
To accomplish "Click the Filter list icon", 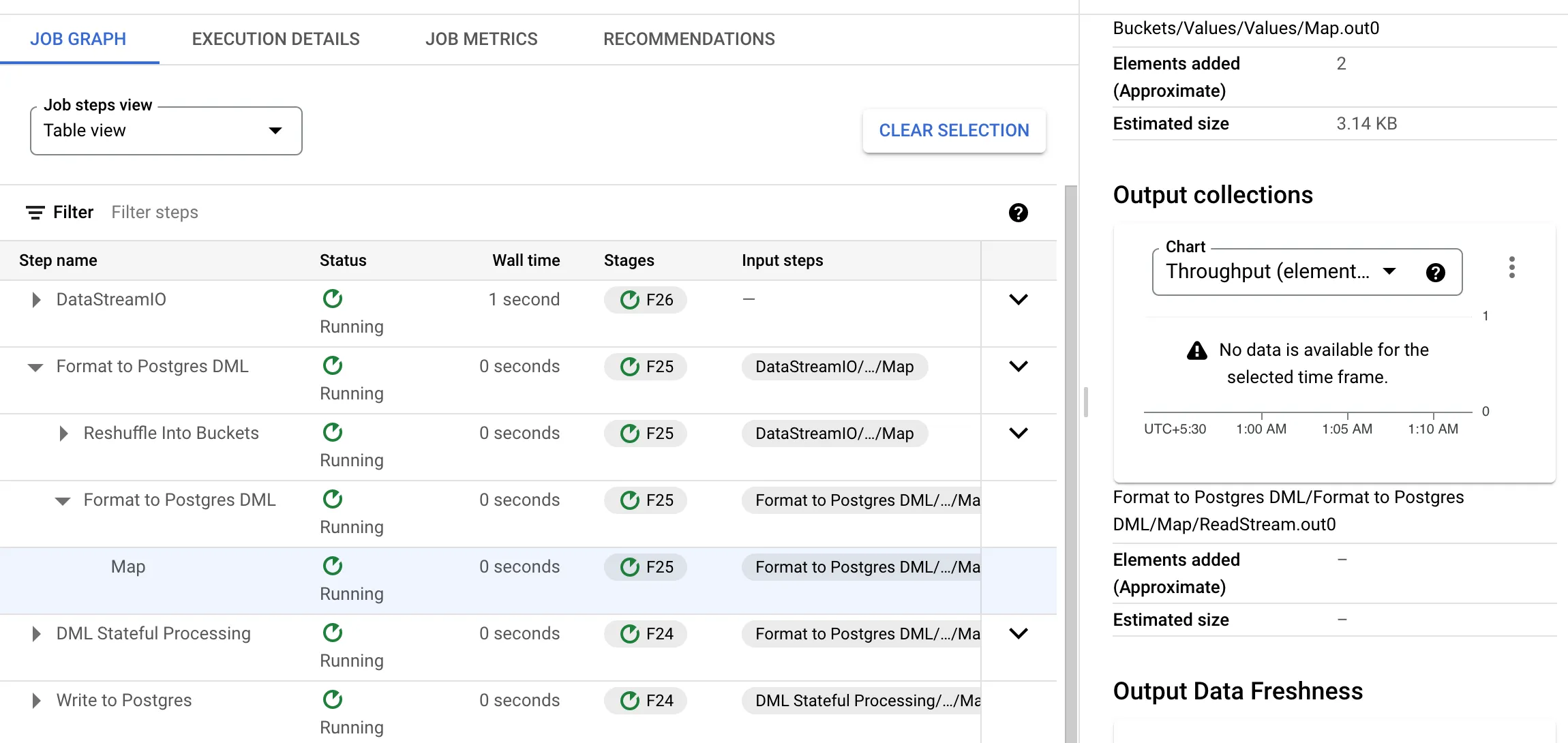I will [x=35, y=213].
